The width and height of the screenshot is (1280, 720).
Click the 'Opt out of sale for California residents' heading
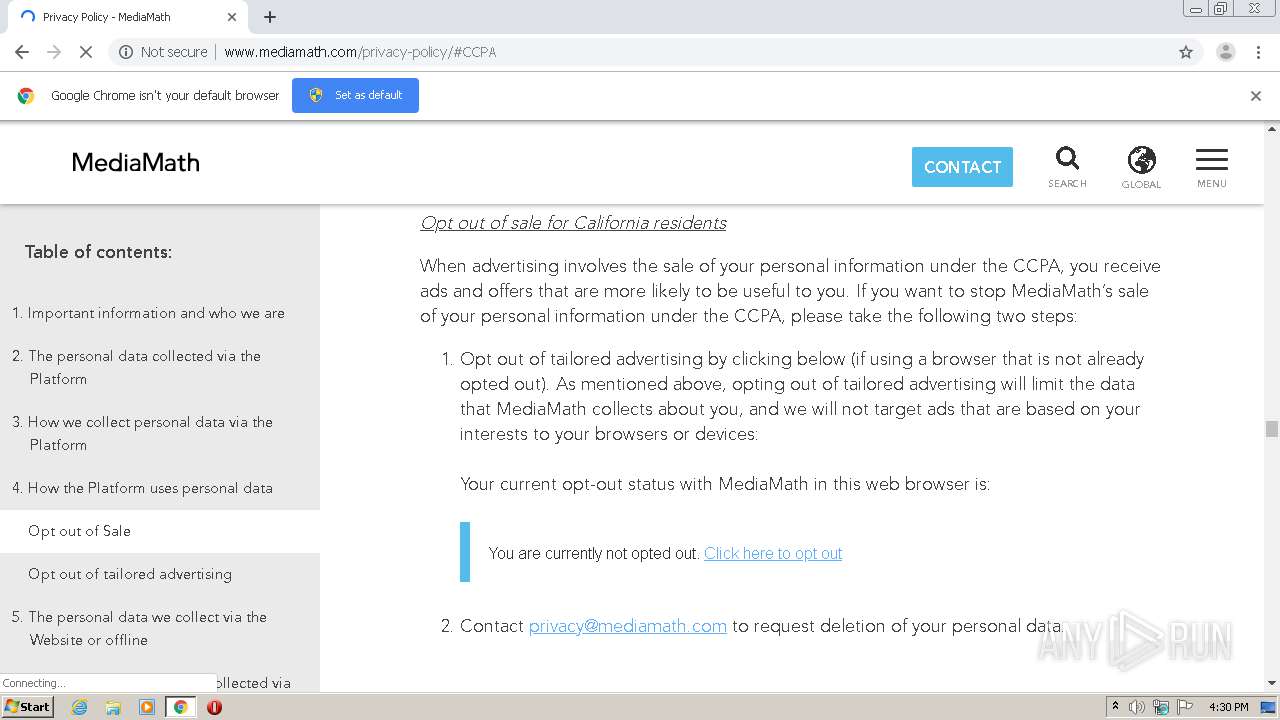[x=573, y=223]
